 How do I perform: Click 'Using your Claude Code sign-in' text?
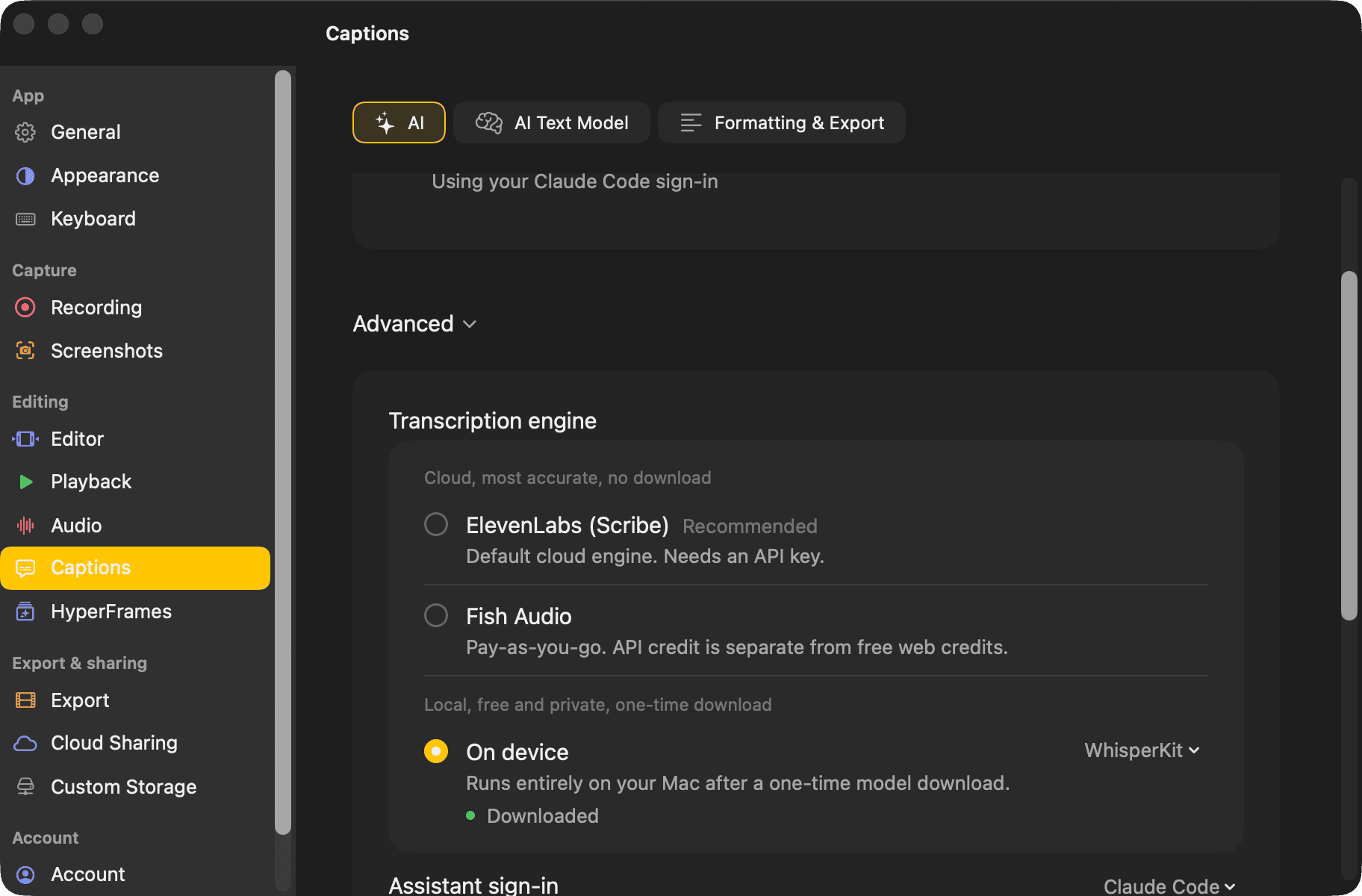point(575,181)
